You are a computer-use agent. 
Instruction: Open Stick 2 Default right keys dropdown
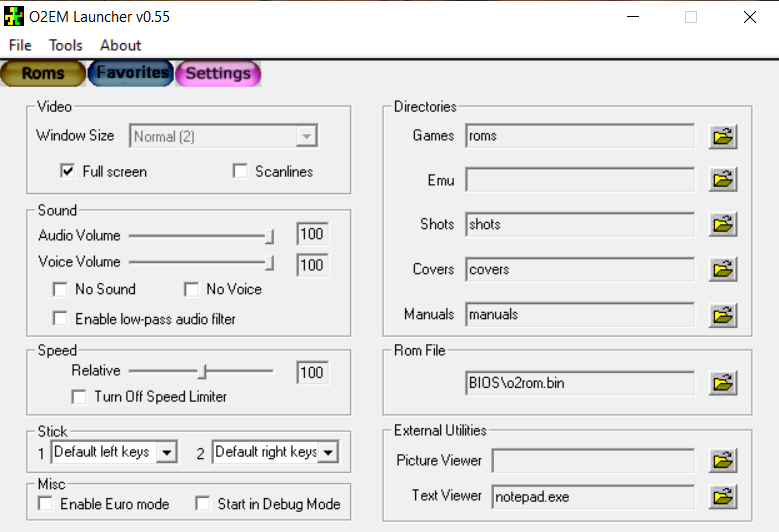coord(328,453)
